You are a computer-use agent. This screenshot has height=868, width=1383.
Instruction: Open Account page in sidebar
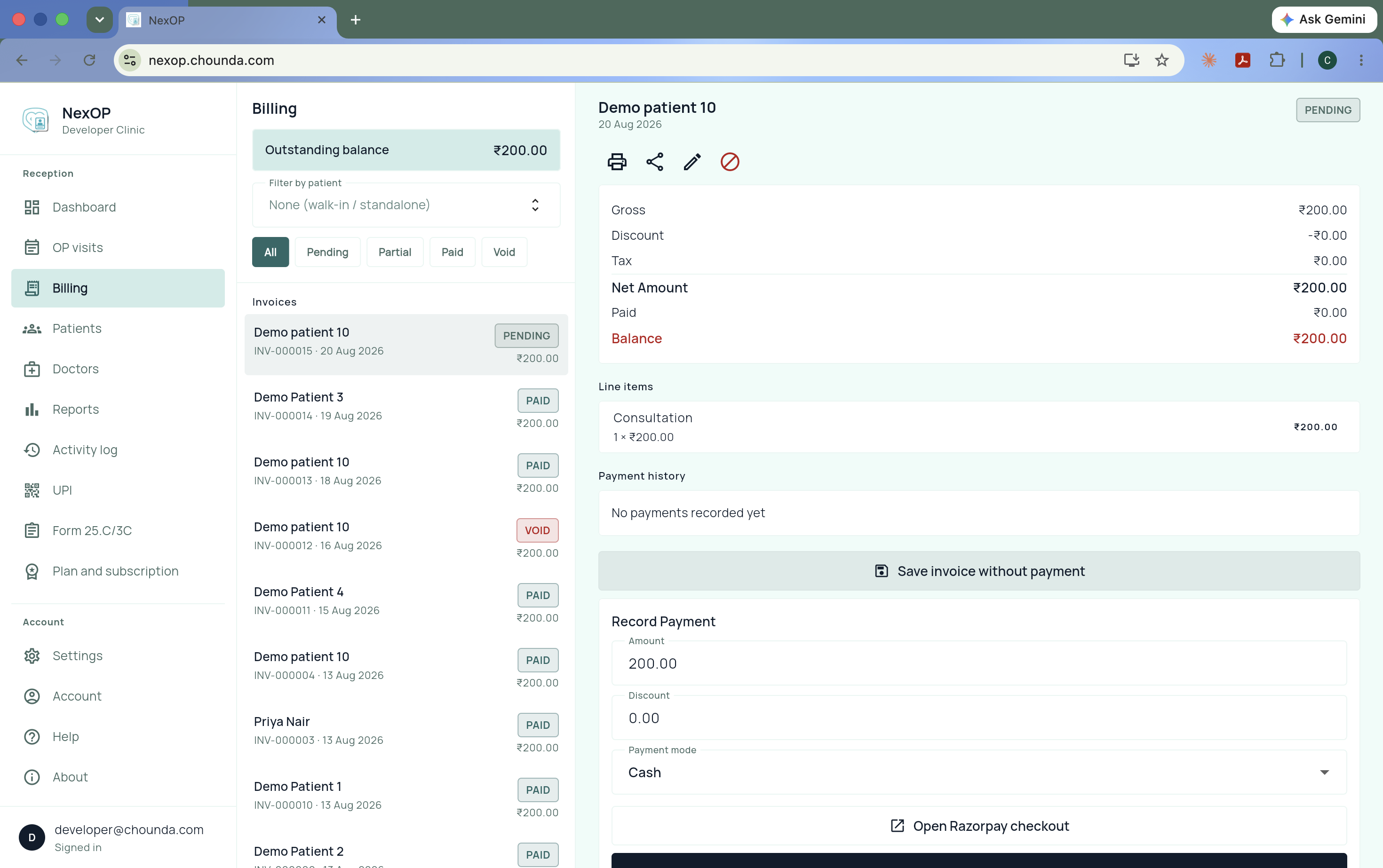pyautogui.click(x=118, y=696)
